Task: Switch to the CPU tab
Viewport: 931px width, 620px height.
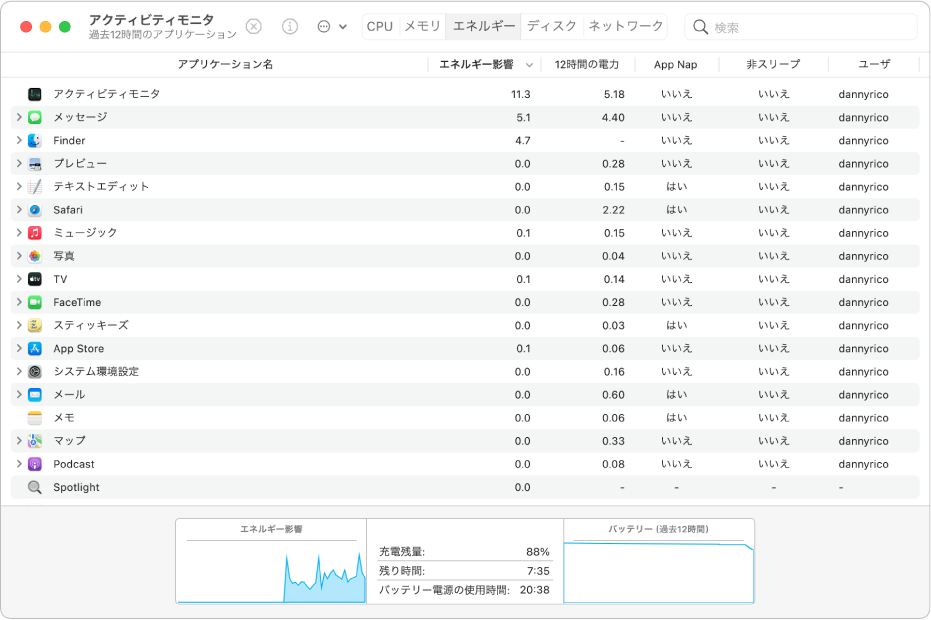Action: tap(380, 27)
